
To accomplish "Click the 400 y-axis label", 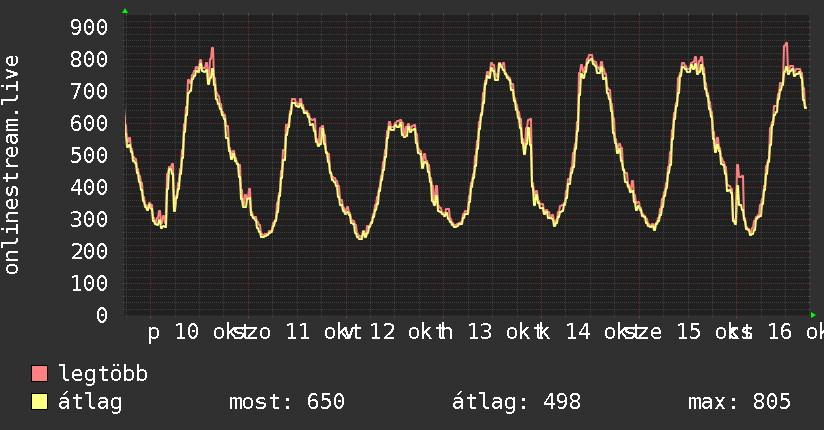I will coord(89,187).
